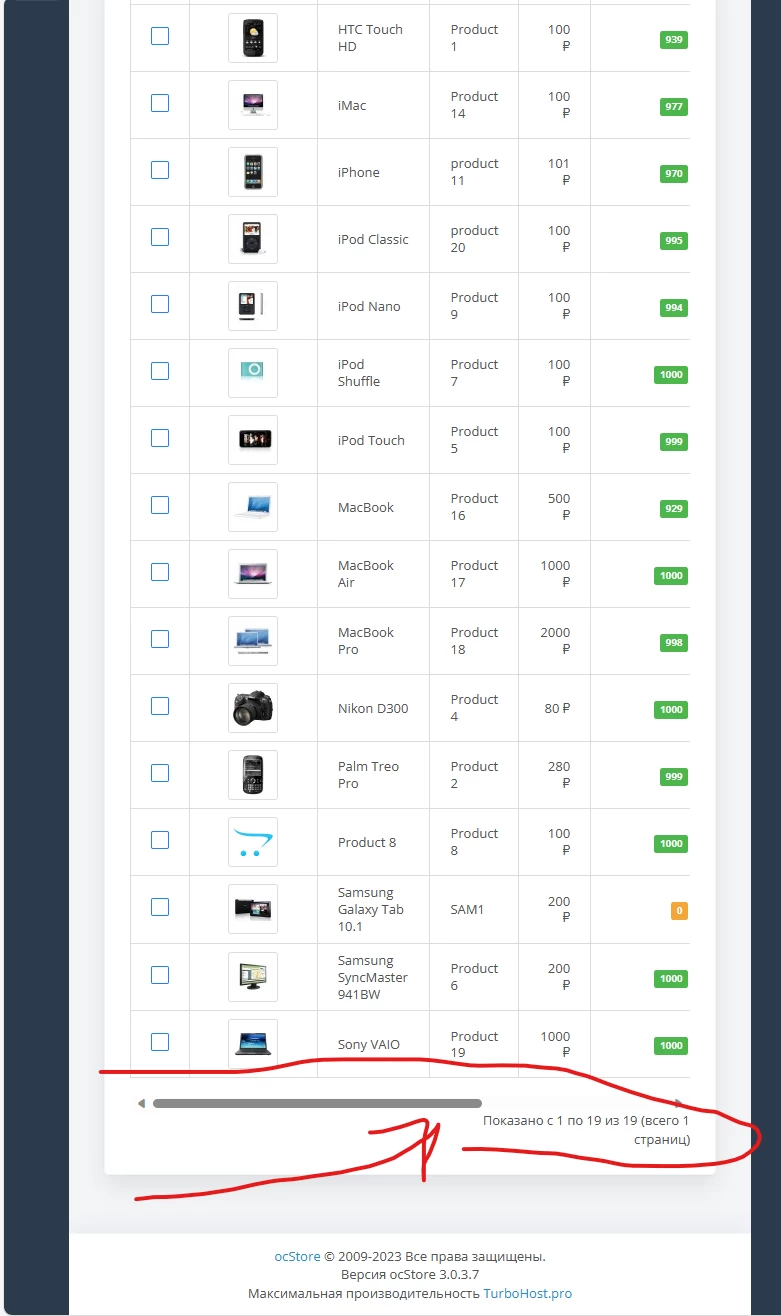Click the horizontal scrollbar thumb under the table
Image resolution: width=781 pixels, height=1316 pixels.
pos(317,1104)
